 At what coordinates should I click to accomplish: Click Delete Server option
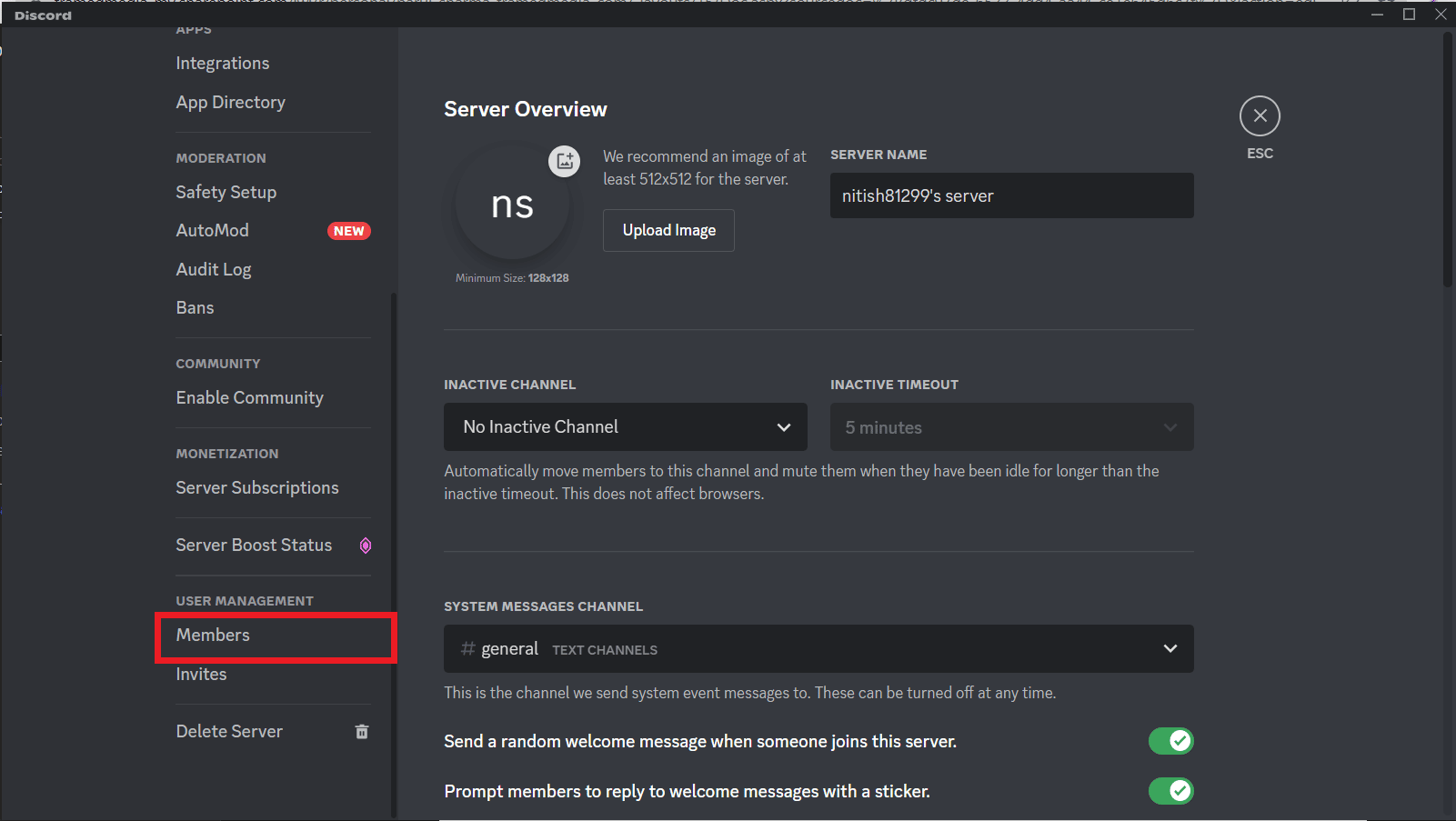point(229,731)
